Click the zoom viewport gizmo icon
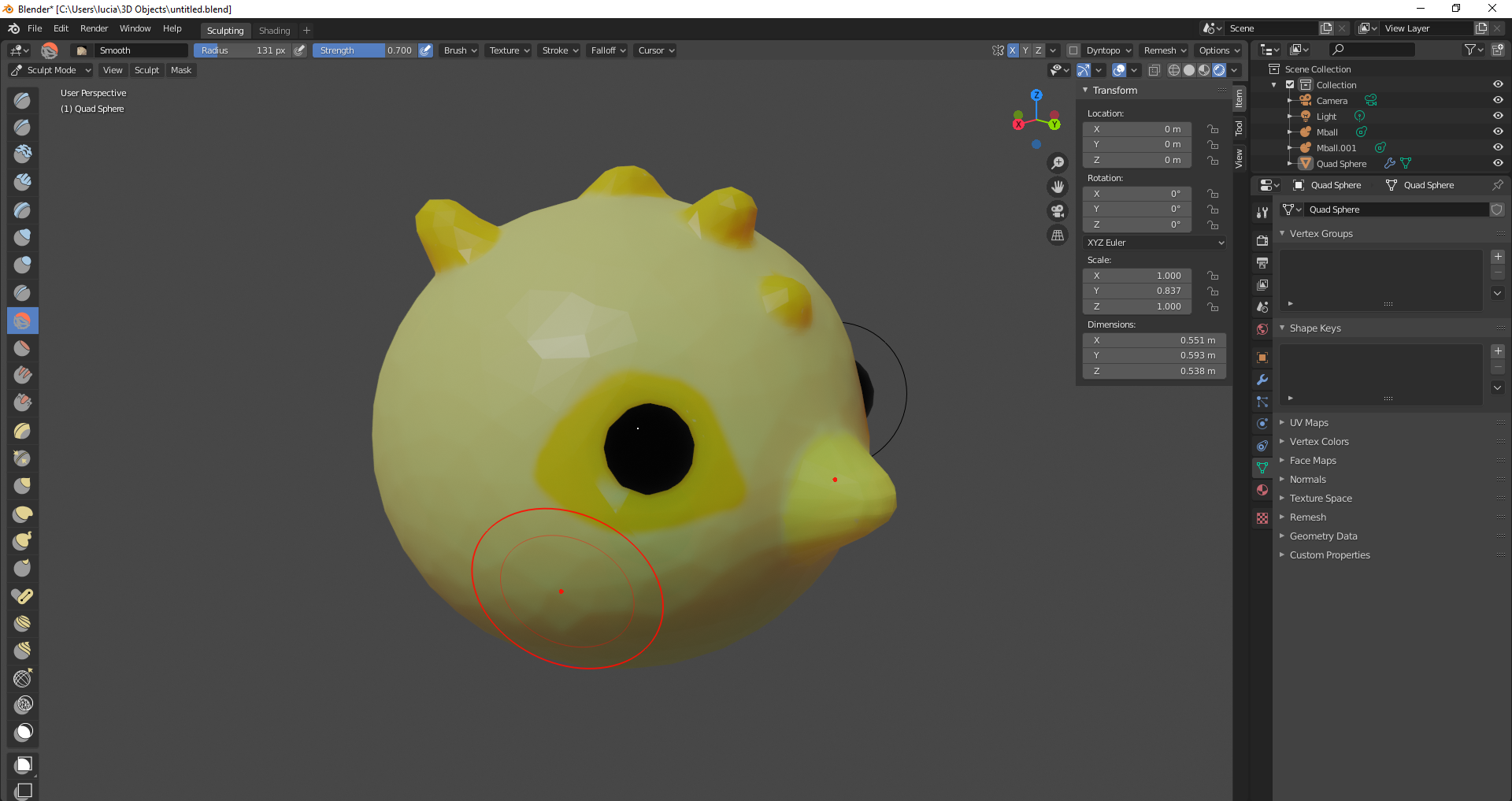Image resolution: width=1512 pixels, height=801 pixels. click(x=1058, y=163)
